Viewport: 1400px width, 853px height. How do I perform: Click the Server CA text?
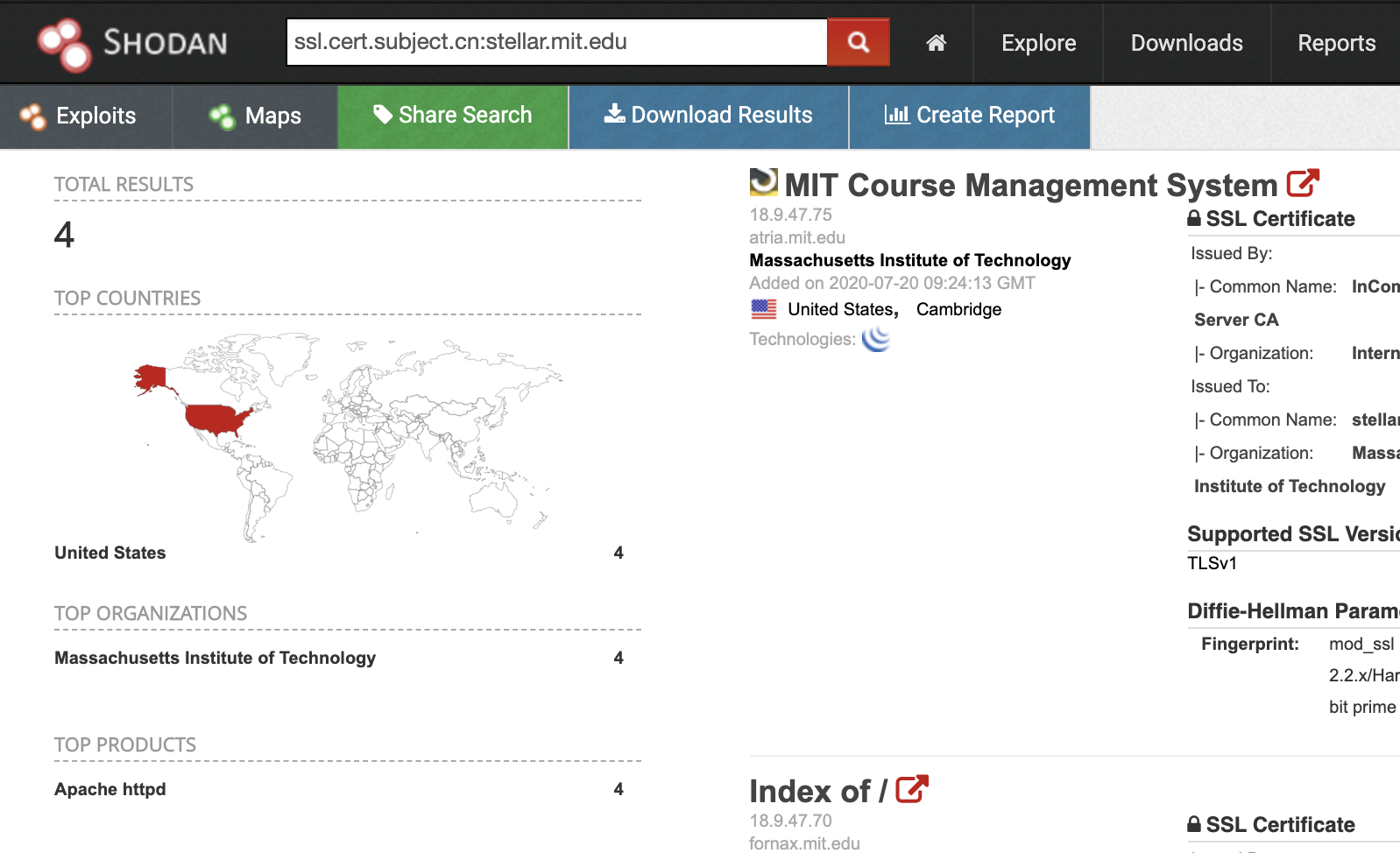(1236, 320)
